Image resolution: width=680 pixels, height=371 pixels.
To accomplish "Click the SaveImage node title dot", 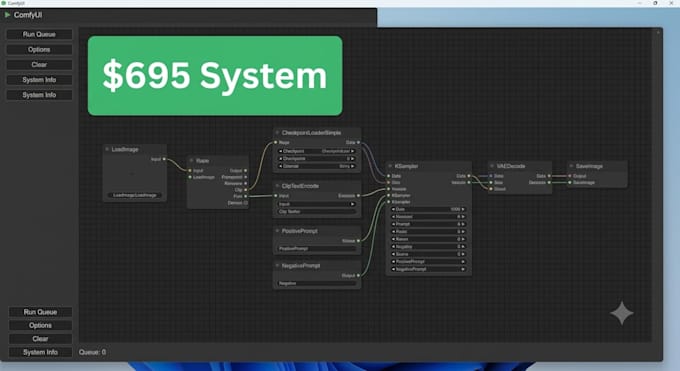I will tap(572, 166).
